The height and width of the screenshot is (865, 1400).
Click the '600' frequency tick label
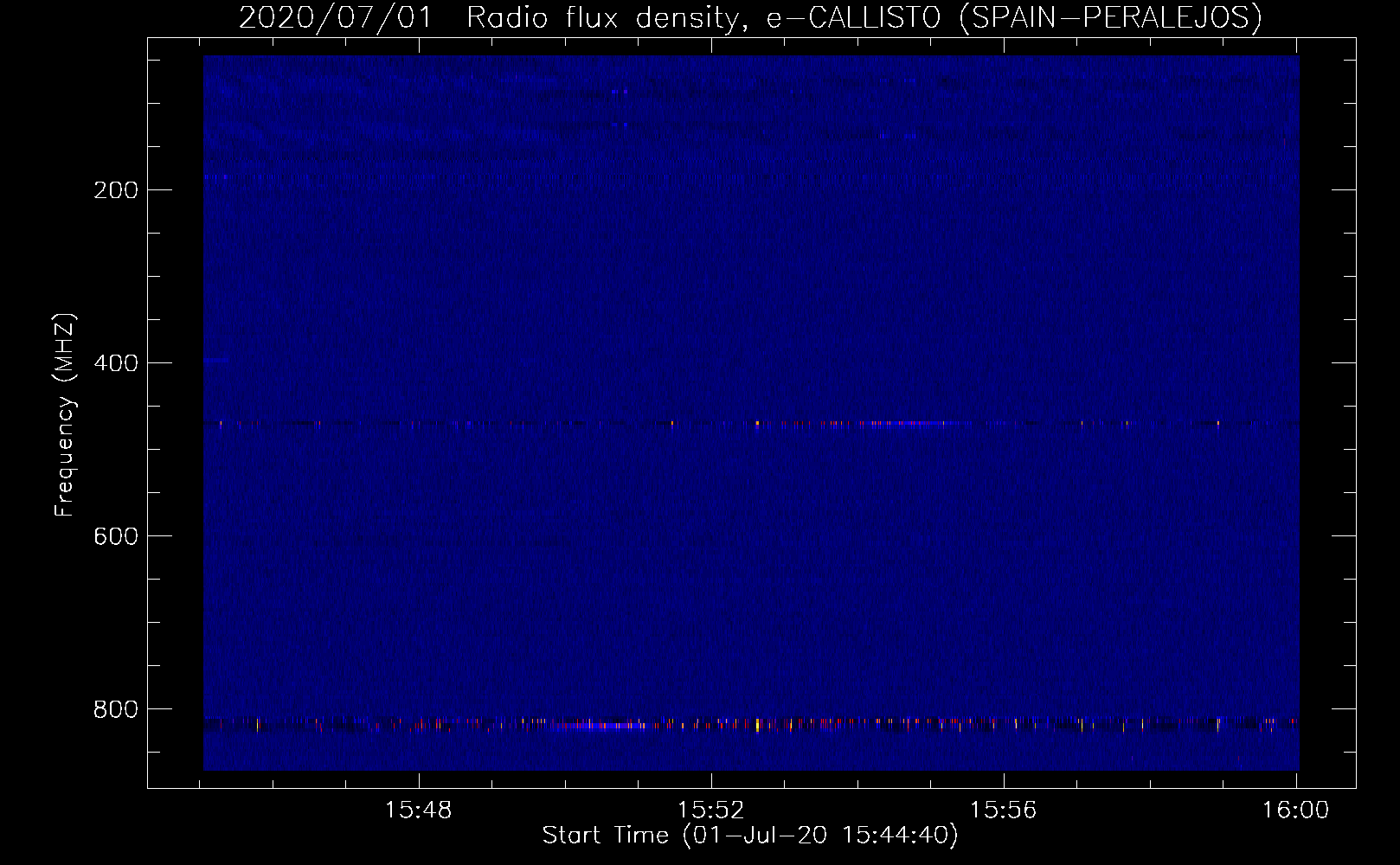coord(115,536)
